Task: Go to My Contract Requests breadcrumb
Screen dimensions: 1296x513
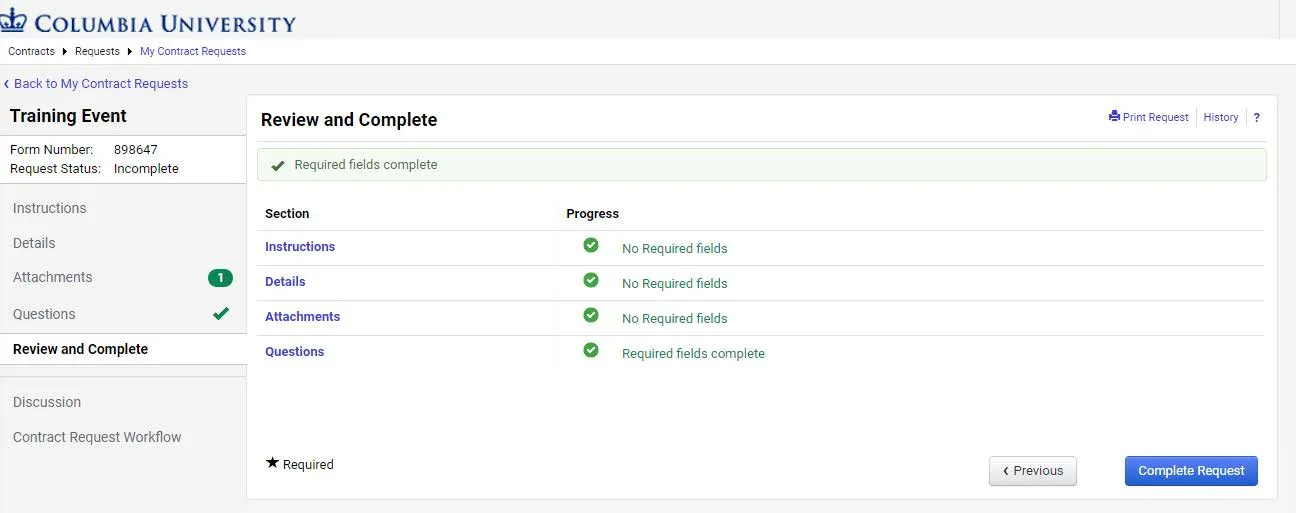Action: tap(193, 51)
